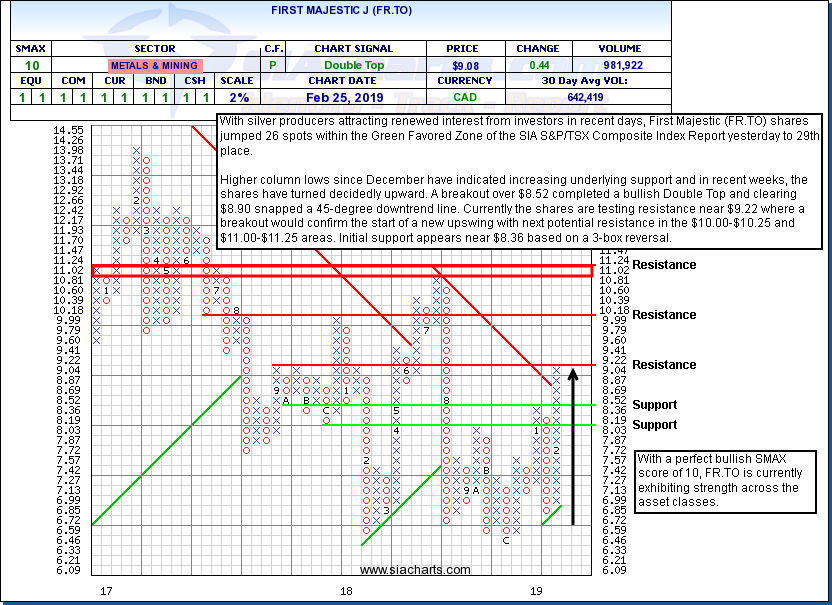Choose the CAD currency field
832x605 pixels.
point(465,98)
